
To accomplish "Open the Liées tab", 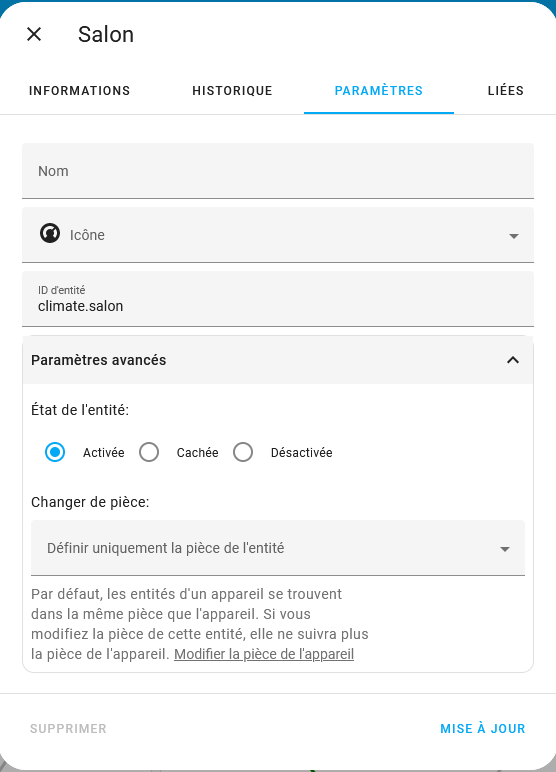I will [505, 91].
